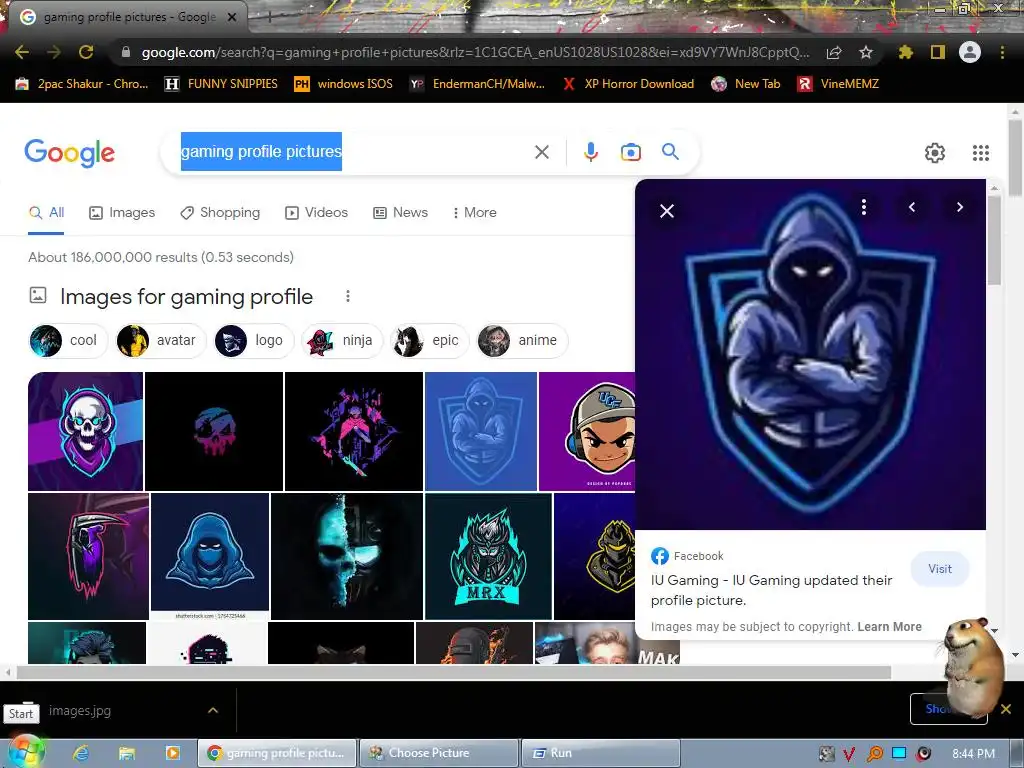
Task: Open Internet Explorer from the taskbar
Action: [x=81, y=753]
